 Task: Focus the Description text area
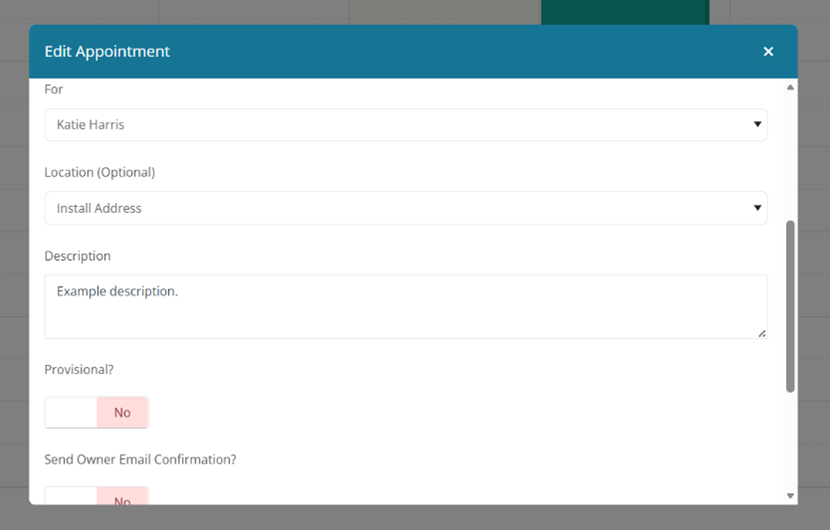pyautogui.click(x=405, y=307)
